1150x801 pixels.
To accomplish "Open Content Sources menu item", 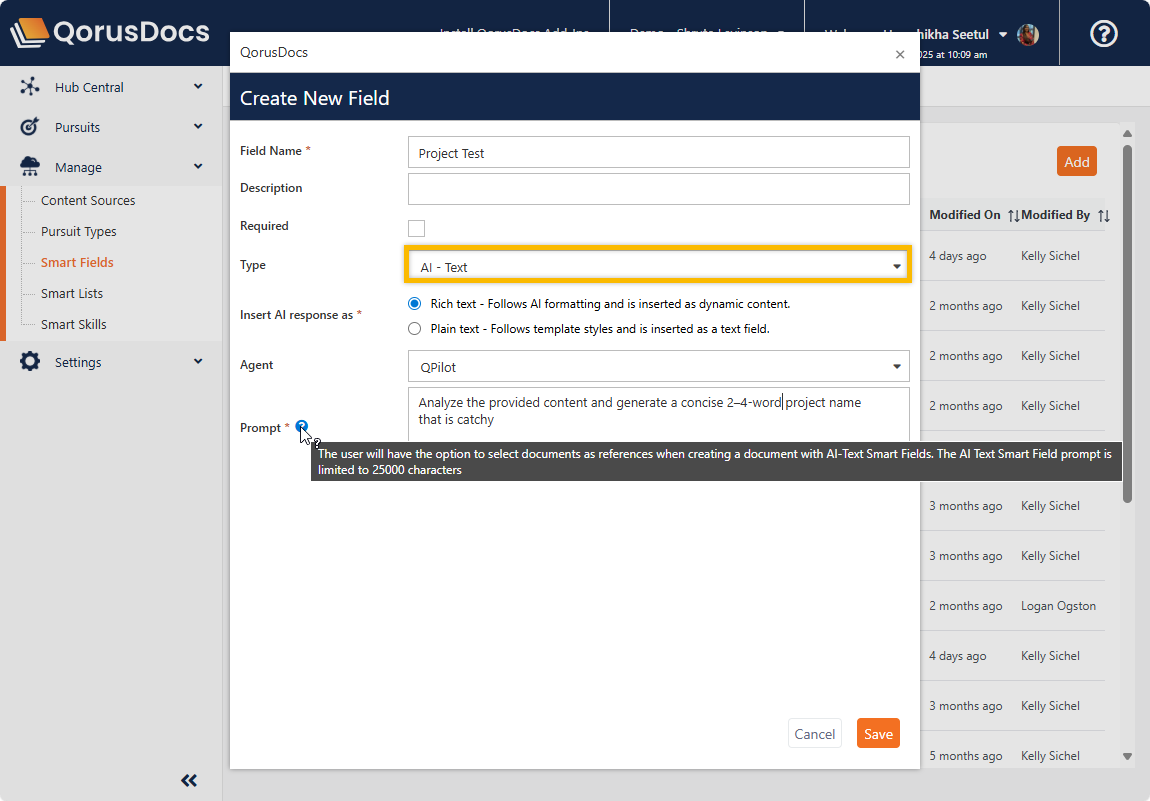I will [88, 200].
